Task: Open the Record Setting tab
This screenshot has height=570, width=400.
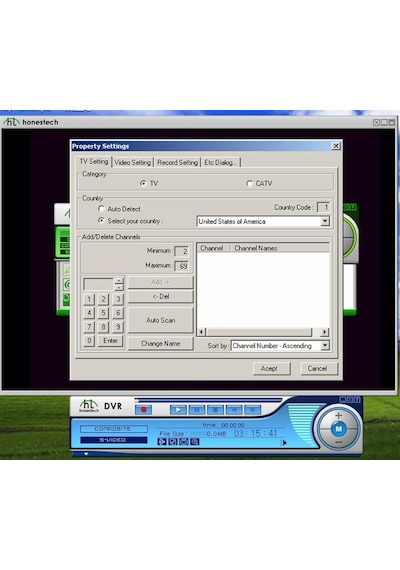Action: click(177, 162)
